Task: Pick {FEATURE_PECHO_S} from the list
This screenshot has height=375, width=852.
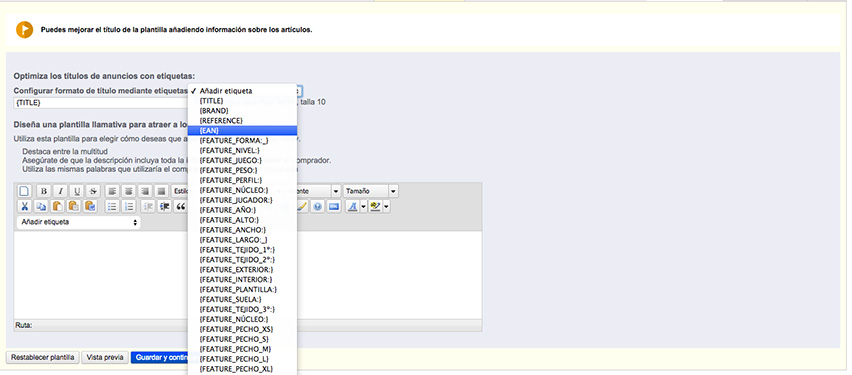Action: tap(242, 339)
